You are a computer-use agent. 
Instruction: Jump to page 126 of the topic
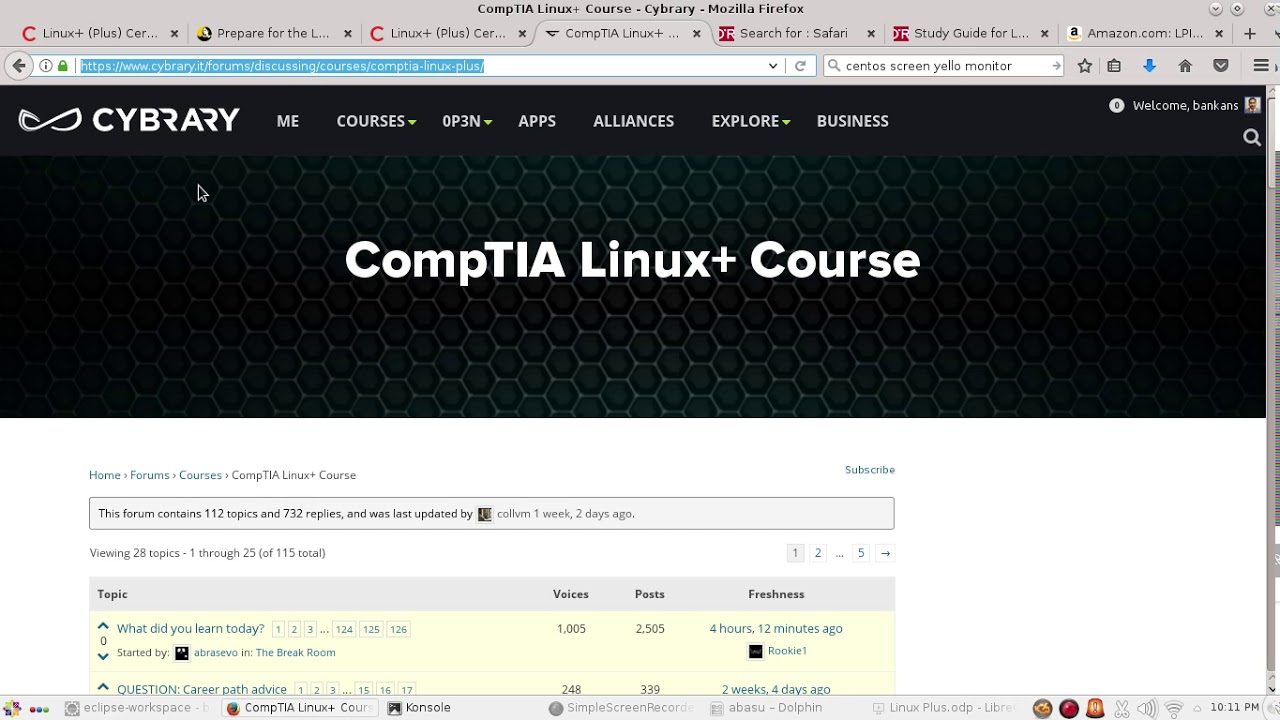point(398,629)
